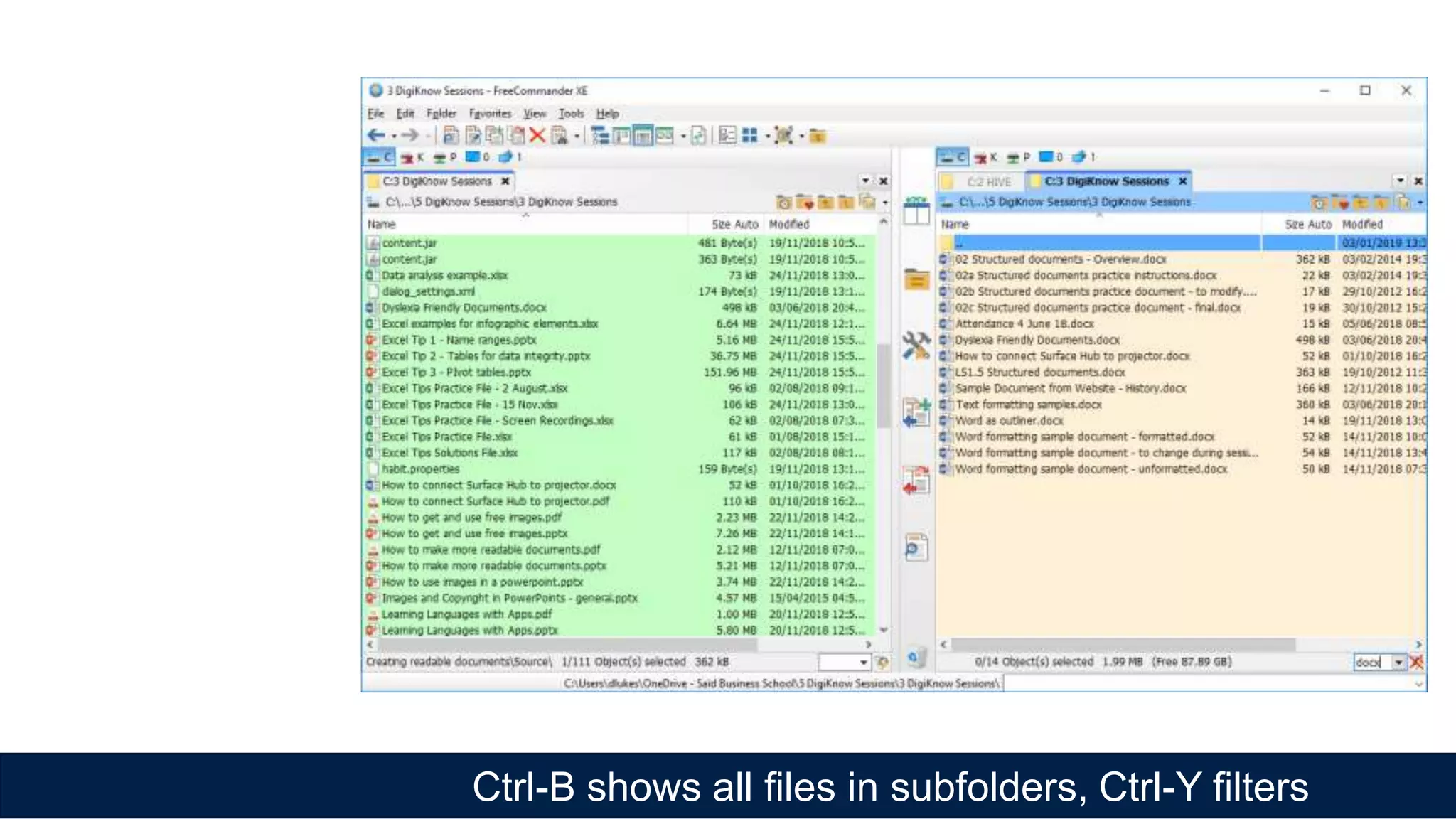
Task: Open dropdown arrow next to back button
Action: coord(394,136)
